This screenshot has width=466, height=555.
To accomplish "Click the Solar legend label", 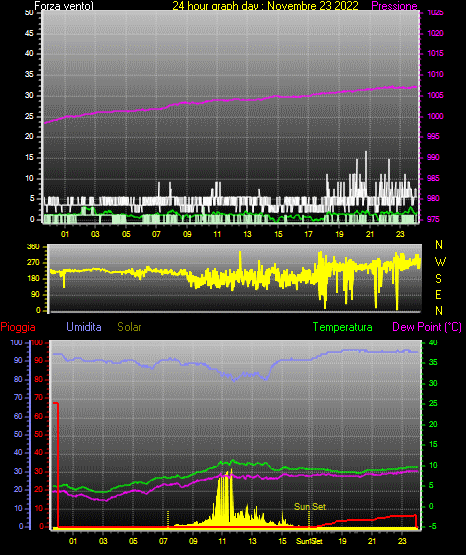I will (x=129, y=327).
